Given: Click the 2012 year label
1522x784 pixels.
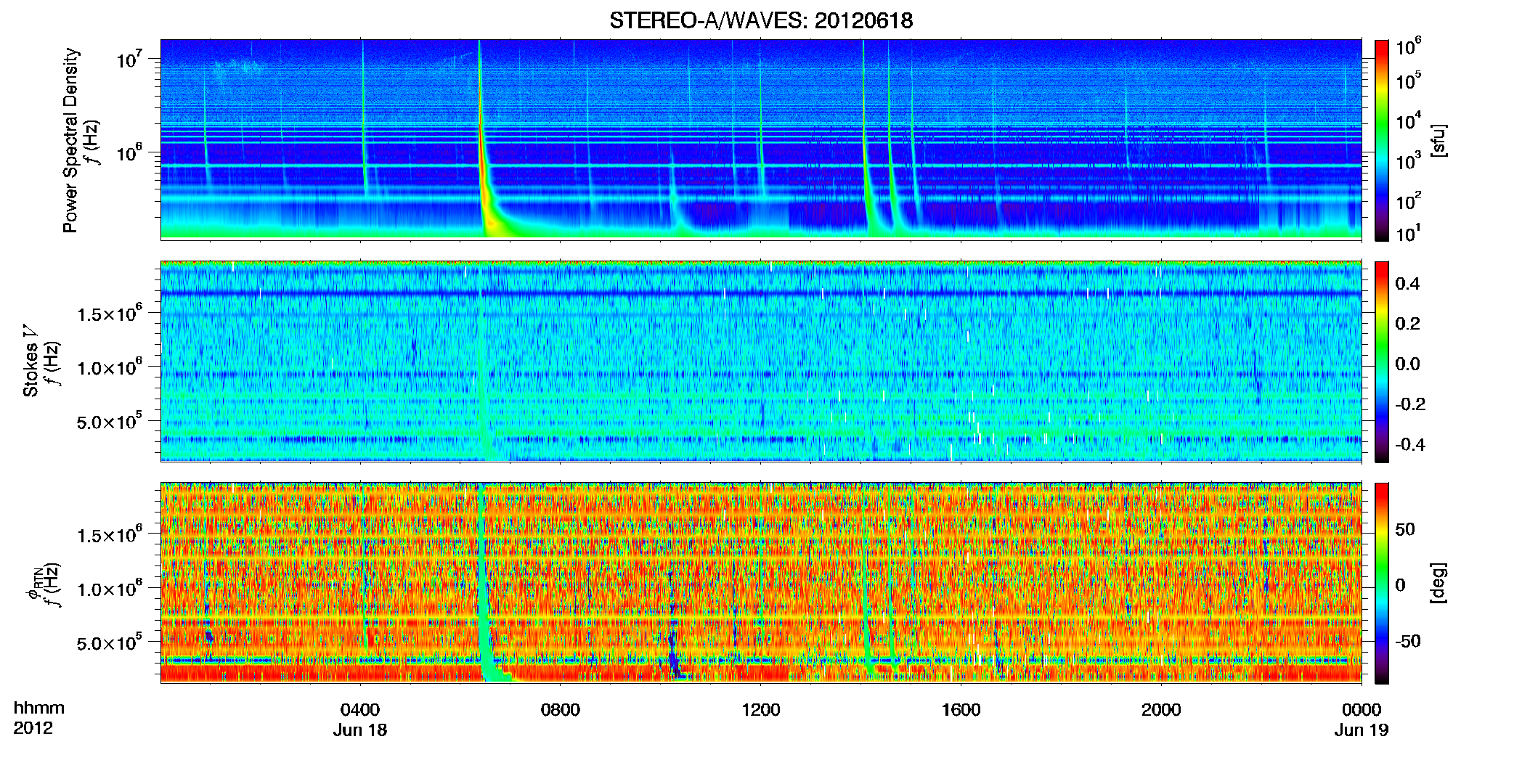Looking at the screenshot, I should click(x=33, y=728).
